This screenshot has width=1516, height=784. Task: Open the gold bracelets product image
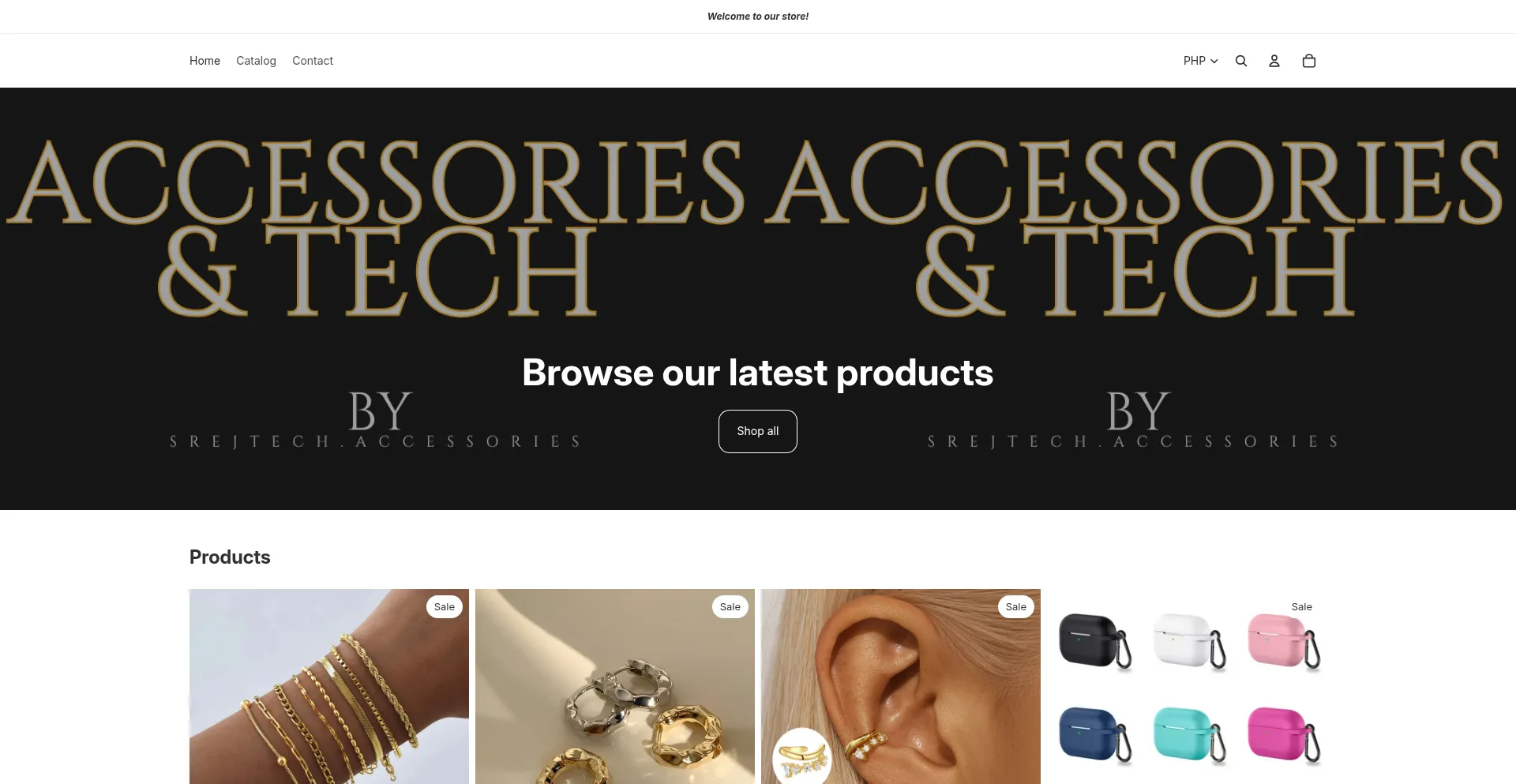tap(329, 687)
